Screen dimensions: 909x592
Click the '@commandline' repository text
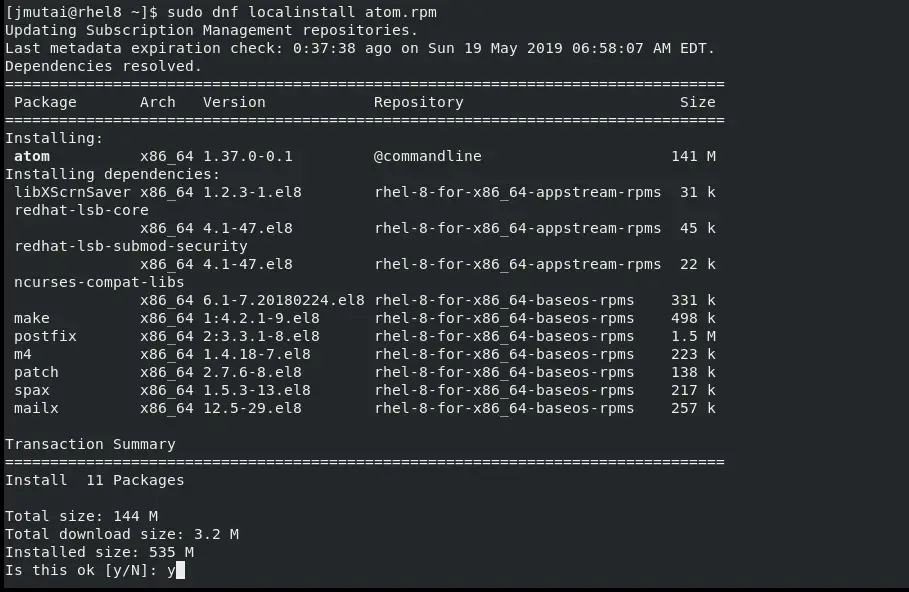pyautogui.click(x=428, y=156)
